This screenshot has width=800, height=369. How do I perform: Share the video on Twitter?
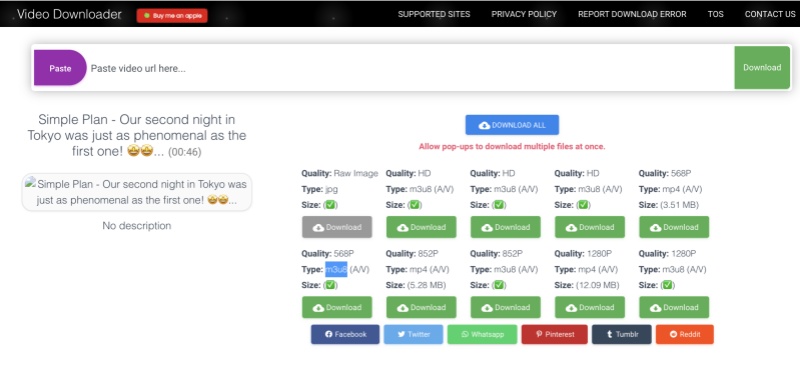(413, 334)
